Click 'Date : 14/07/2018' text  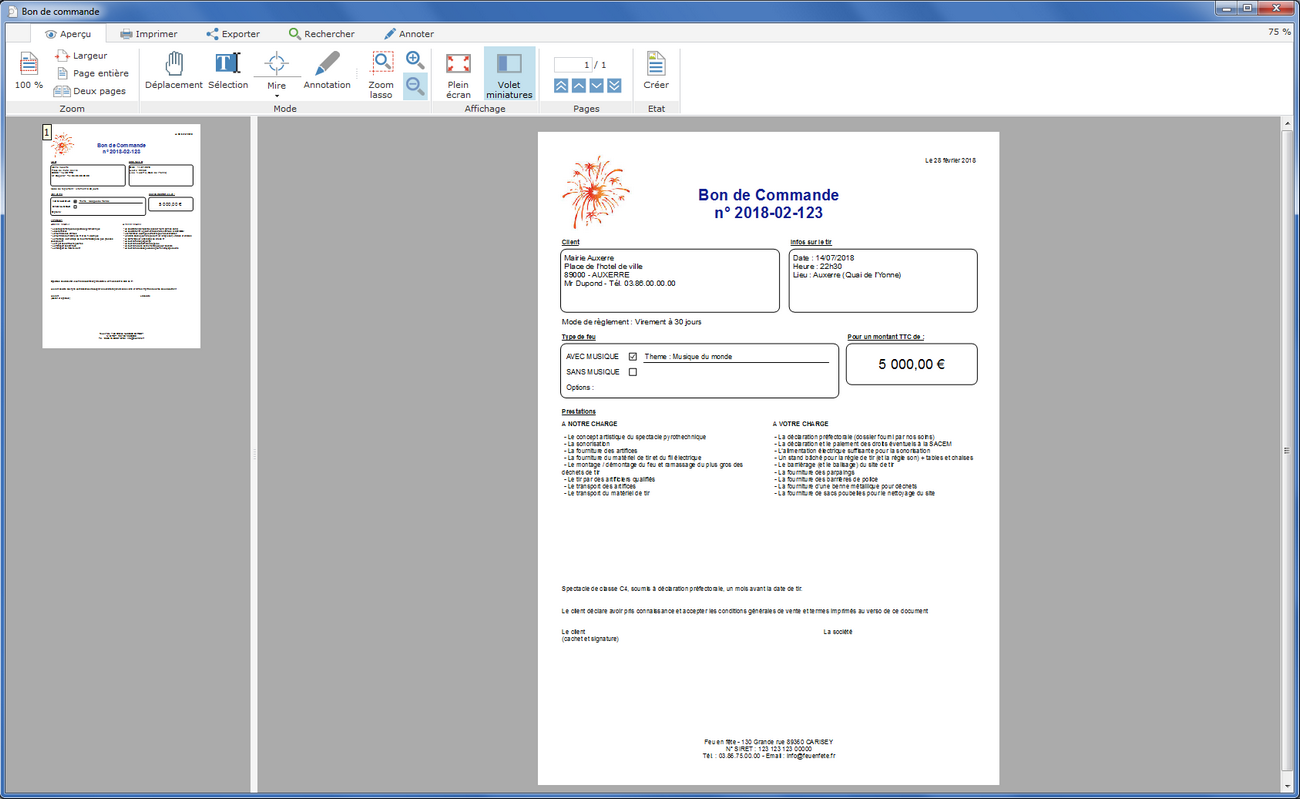click(823, 258)
